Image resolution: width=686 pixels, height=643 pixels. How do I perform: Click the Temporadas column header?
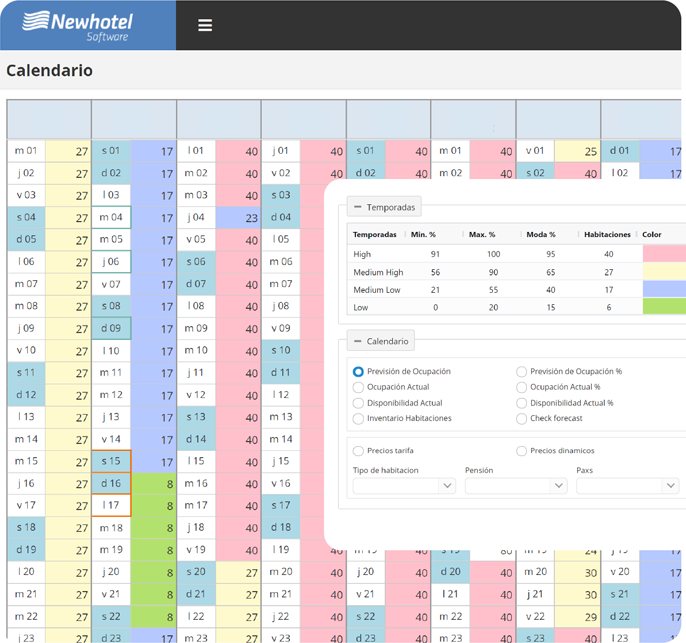[374, 234]
